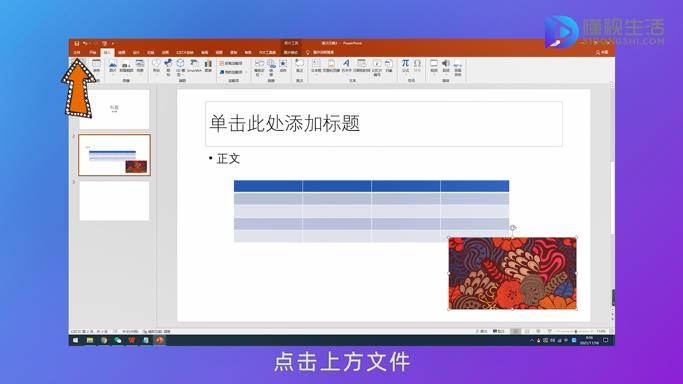The height and width of the screenshot is (384, 683).
Task: Open Windows Start menu
Action: click(75, 340)
